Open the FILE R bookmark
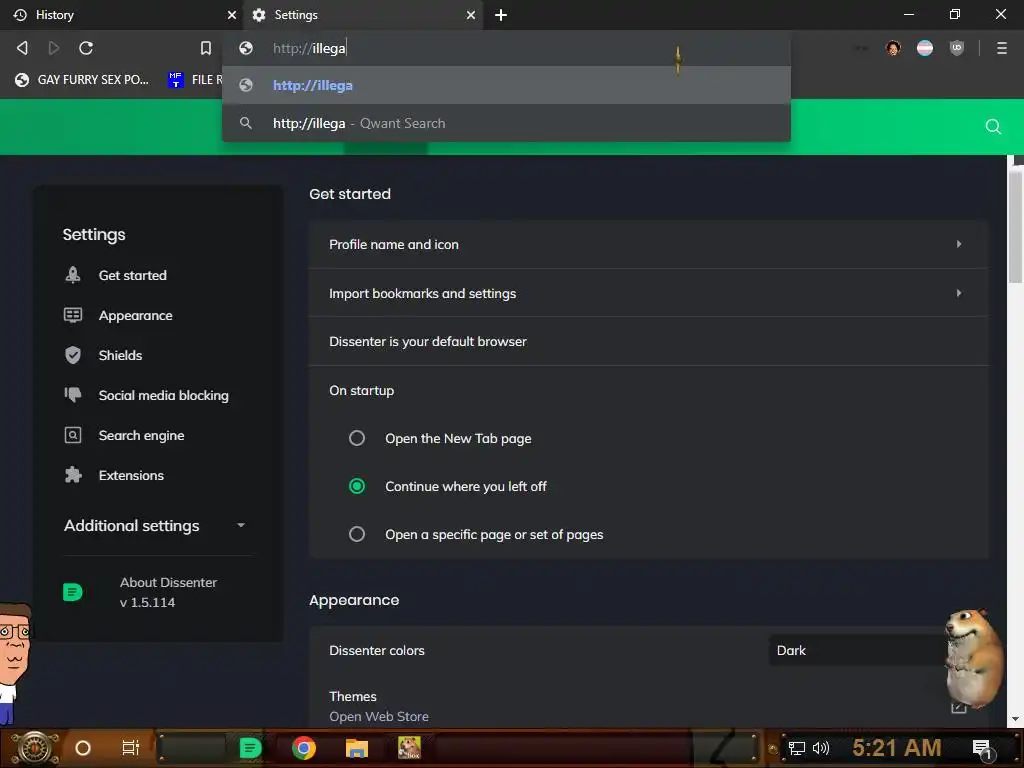 click(195, 80)
